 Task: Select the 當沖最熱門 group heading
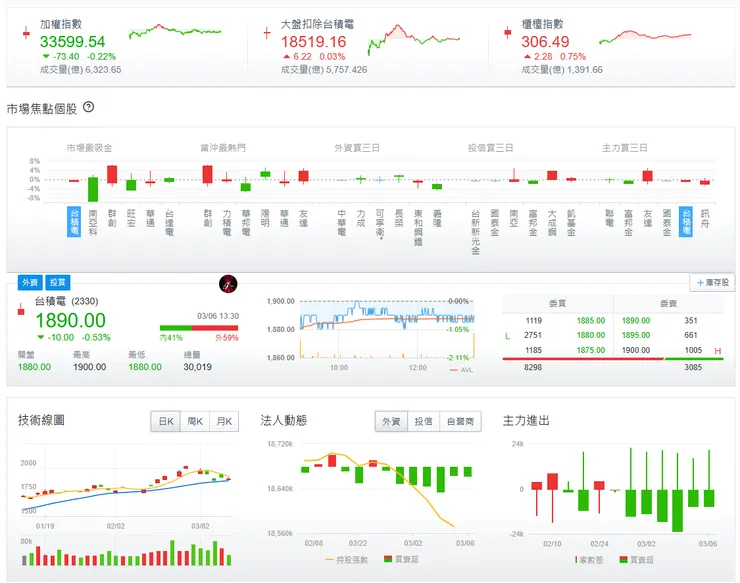click(x=223, y=148)
